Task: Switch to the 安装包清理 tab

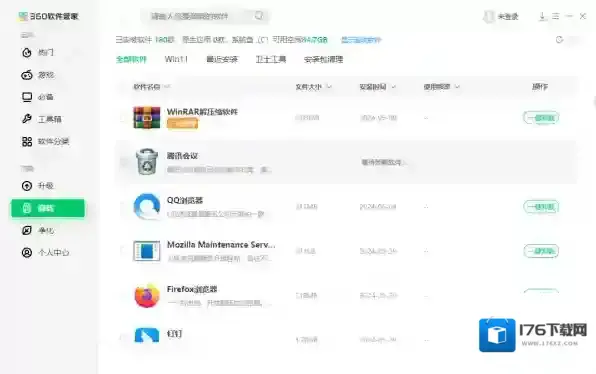Action: (x=323, y=59)
